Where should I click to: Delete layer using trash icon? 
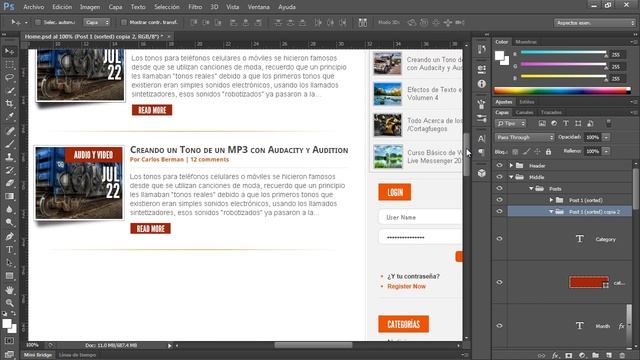[622, 356]
